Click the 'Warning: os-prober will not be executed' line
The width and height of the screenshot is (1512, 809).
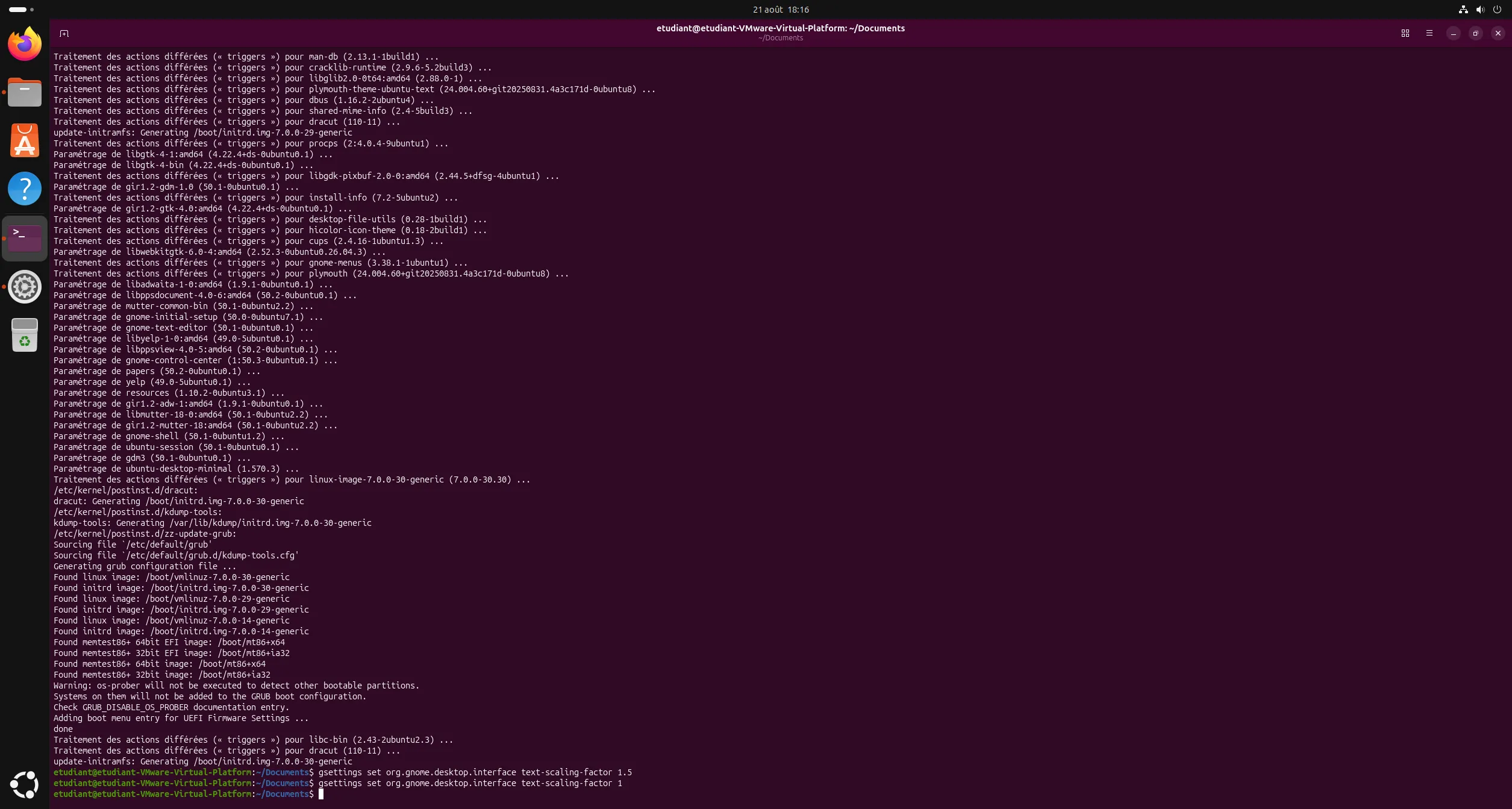coord(236,686)
